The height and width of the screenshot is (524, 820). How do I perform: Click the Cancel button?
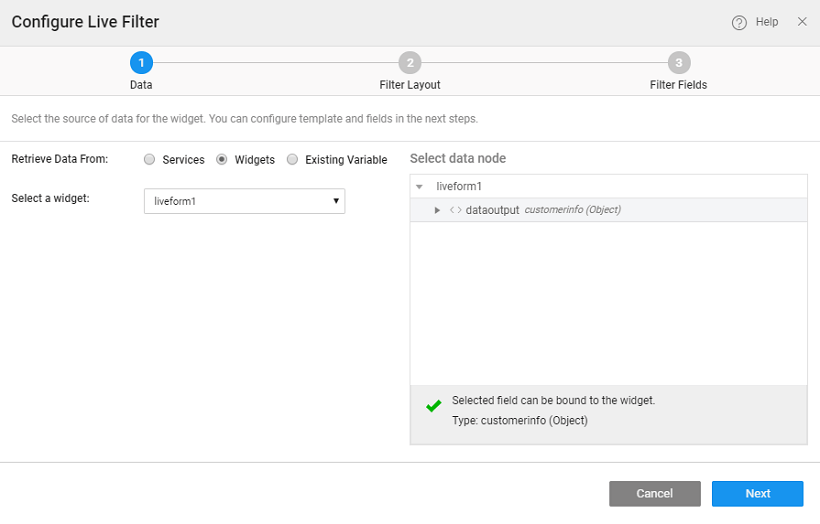(654, 493)
